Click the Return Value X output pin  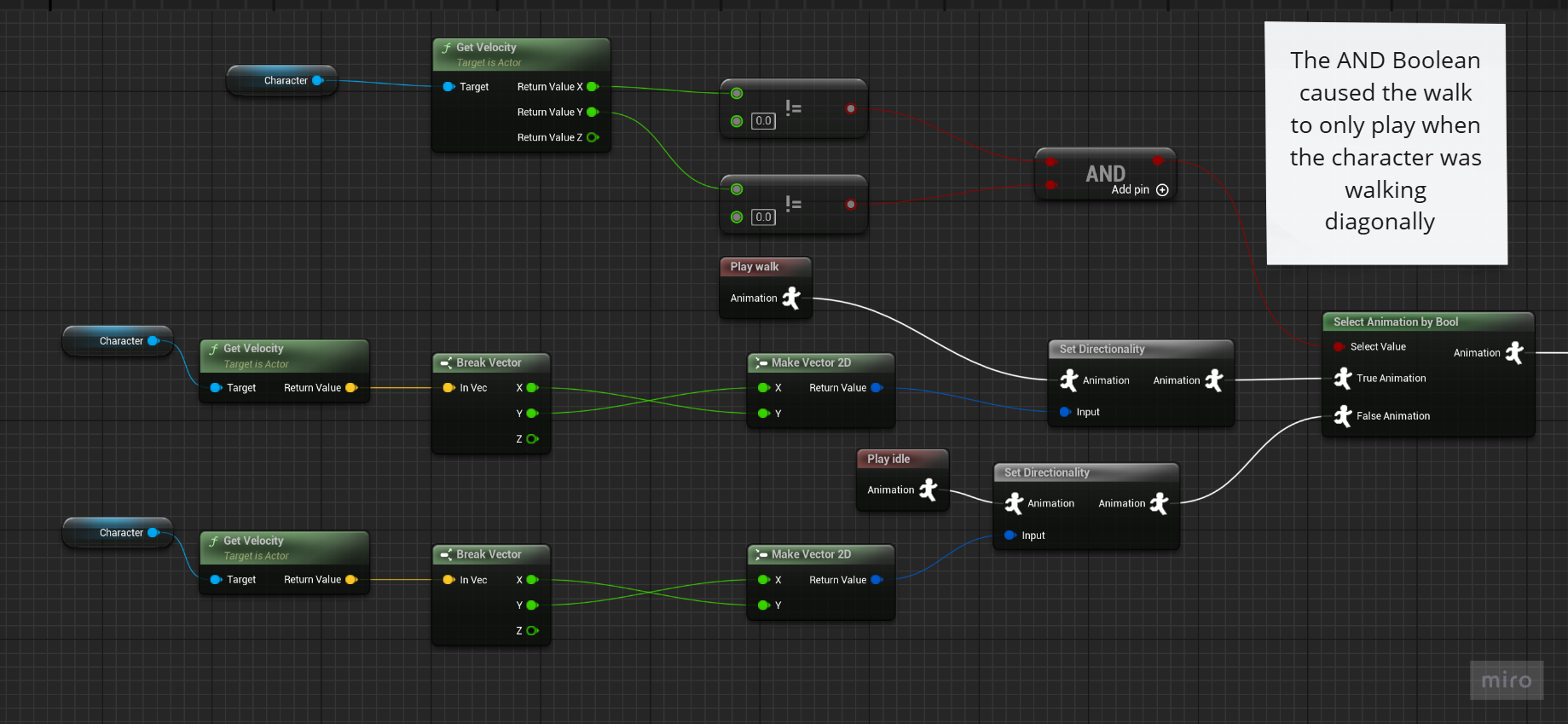(x=593, y=86)
